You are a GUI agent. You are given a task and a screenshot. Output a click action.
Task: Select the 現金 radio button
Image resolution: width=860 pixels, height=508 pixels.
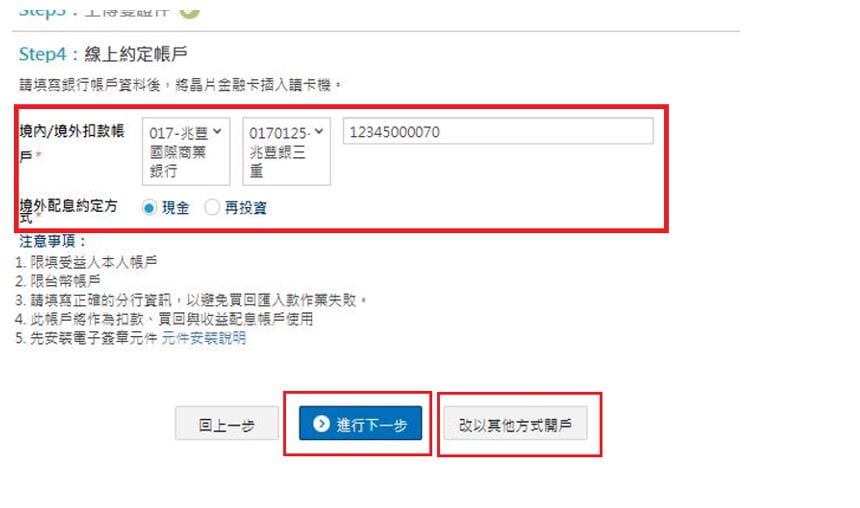(x=149, y=208)
